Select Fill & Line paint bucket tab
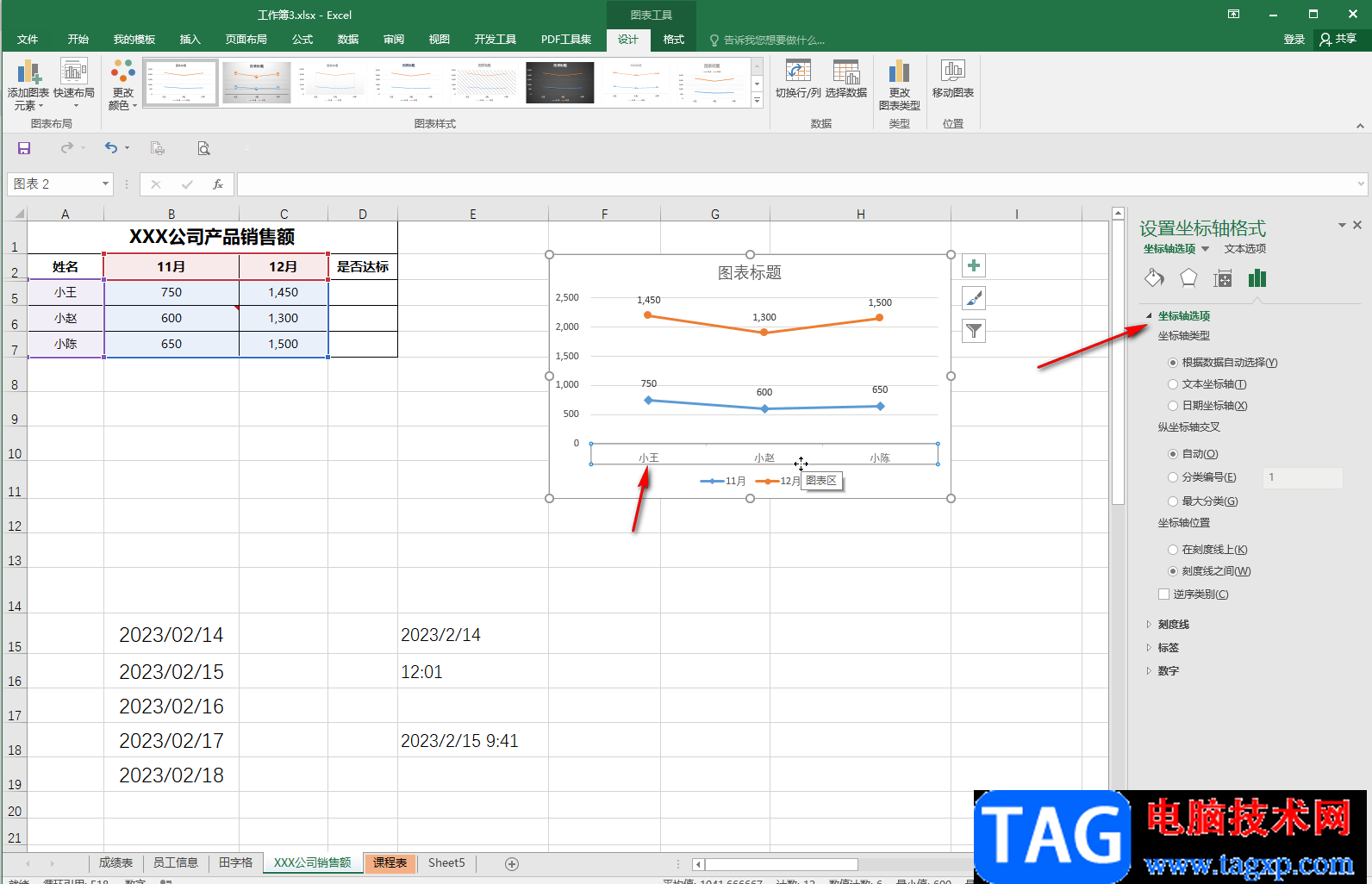Screen dimensions: 1372x884 pyautogui.click(x=1154, y=277)
